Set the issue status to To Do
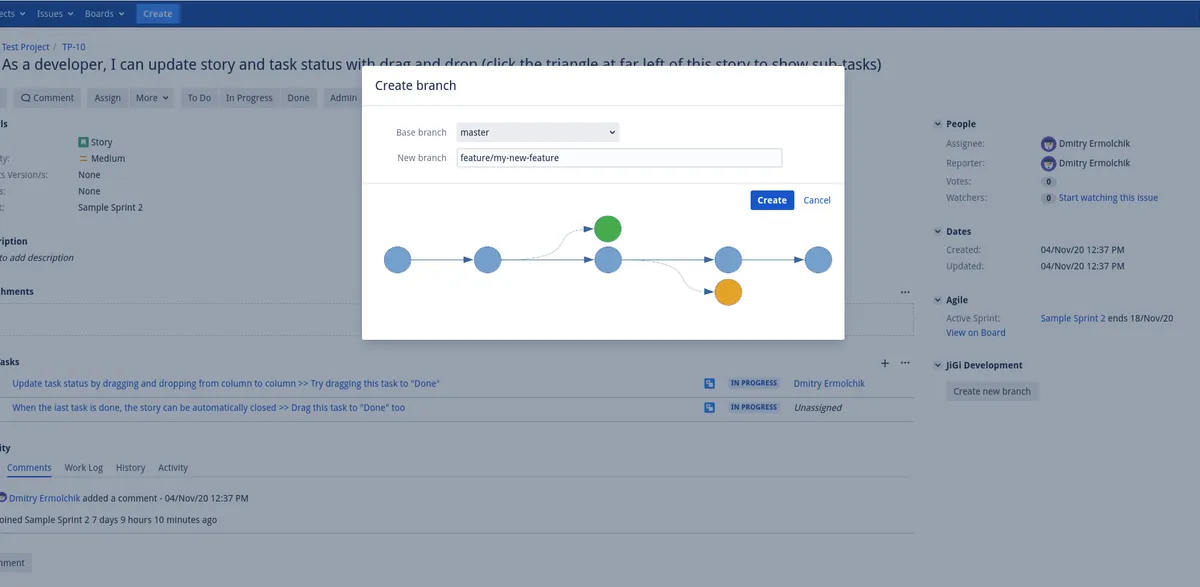 pyautogui.click(x=199, y=98)
